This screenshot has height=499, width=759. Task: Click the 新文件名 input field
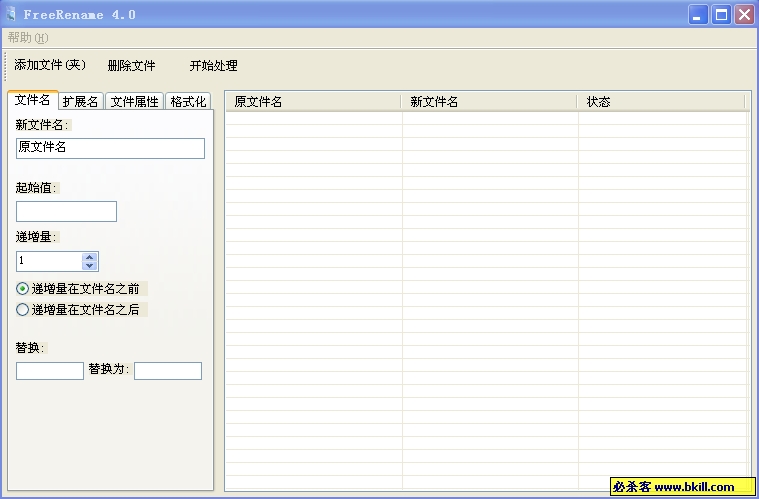[110, 148]
